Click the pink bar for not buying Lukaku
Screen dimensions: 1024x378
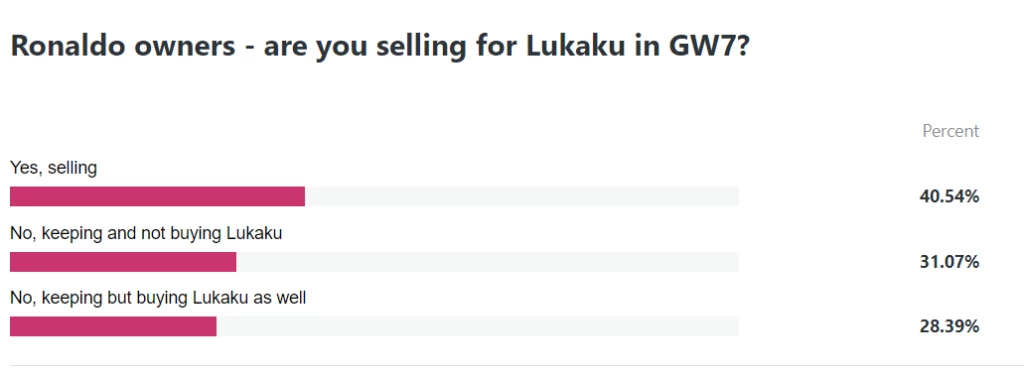tap(123, 262)
